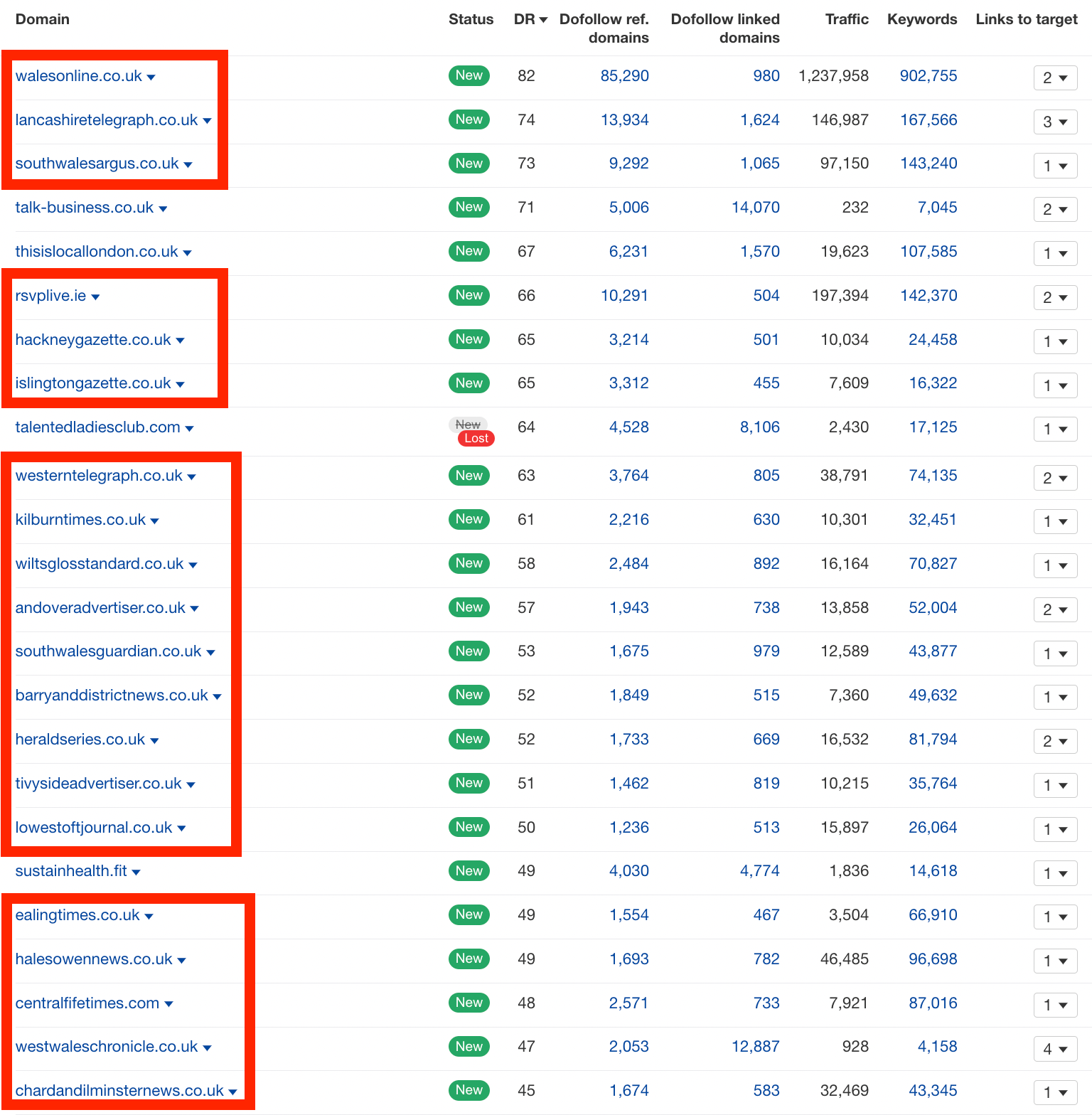The width and height of the screenshot is (1092, 1115).
Task: Sort by Dofollow ref. domains column
Action: 604,28
